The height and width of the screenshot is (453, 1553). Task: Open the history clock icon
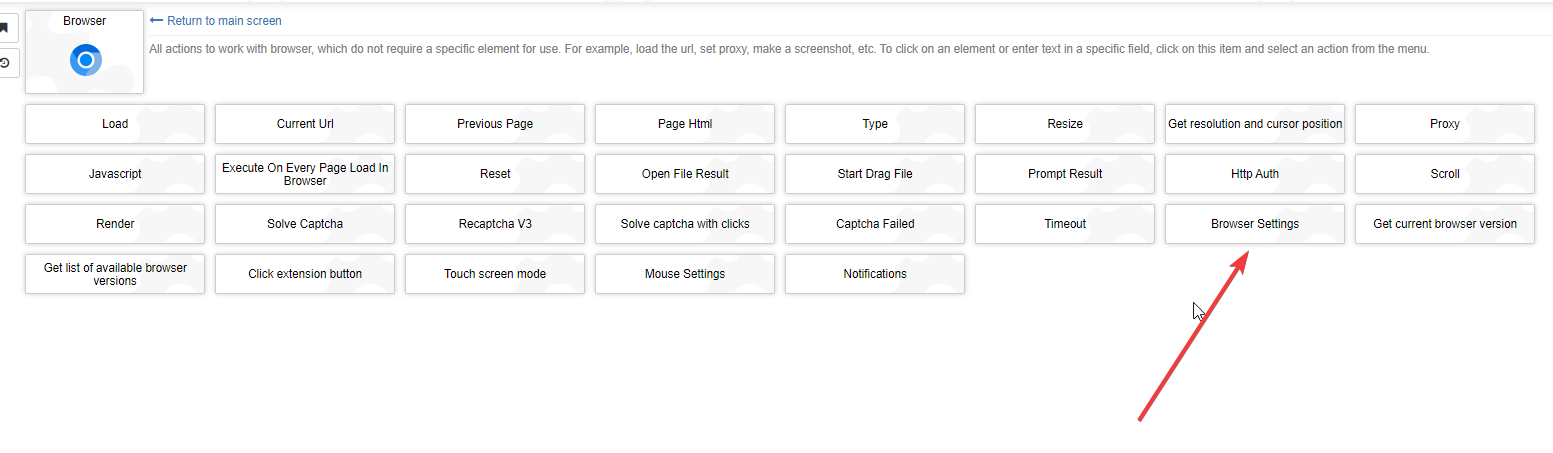(5, 63)
